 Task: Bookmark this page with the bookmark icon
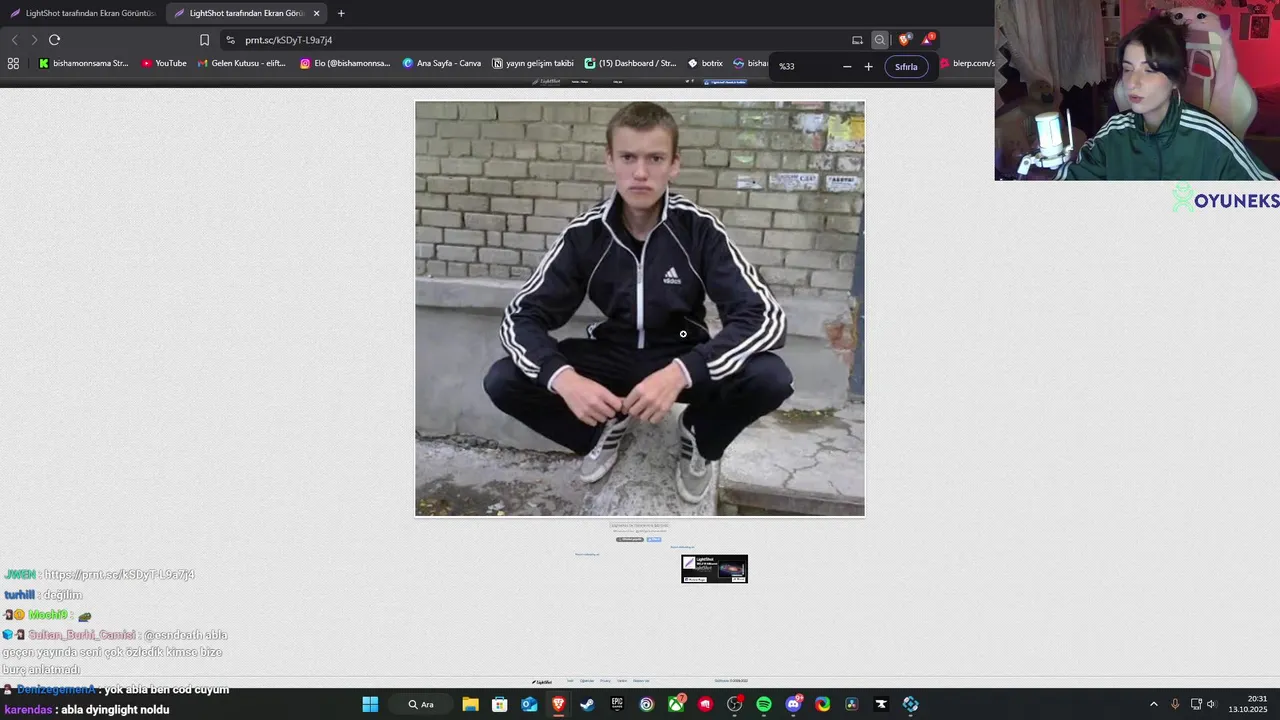coord(204,40)
